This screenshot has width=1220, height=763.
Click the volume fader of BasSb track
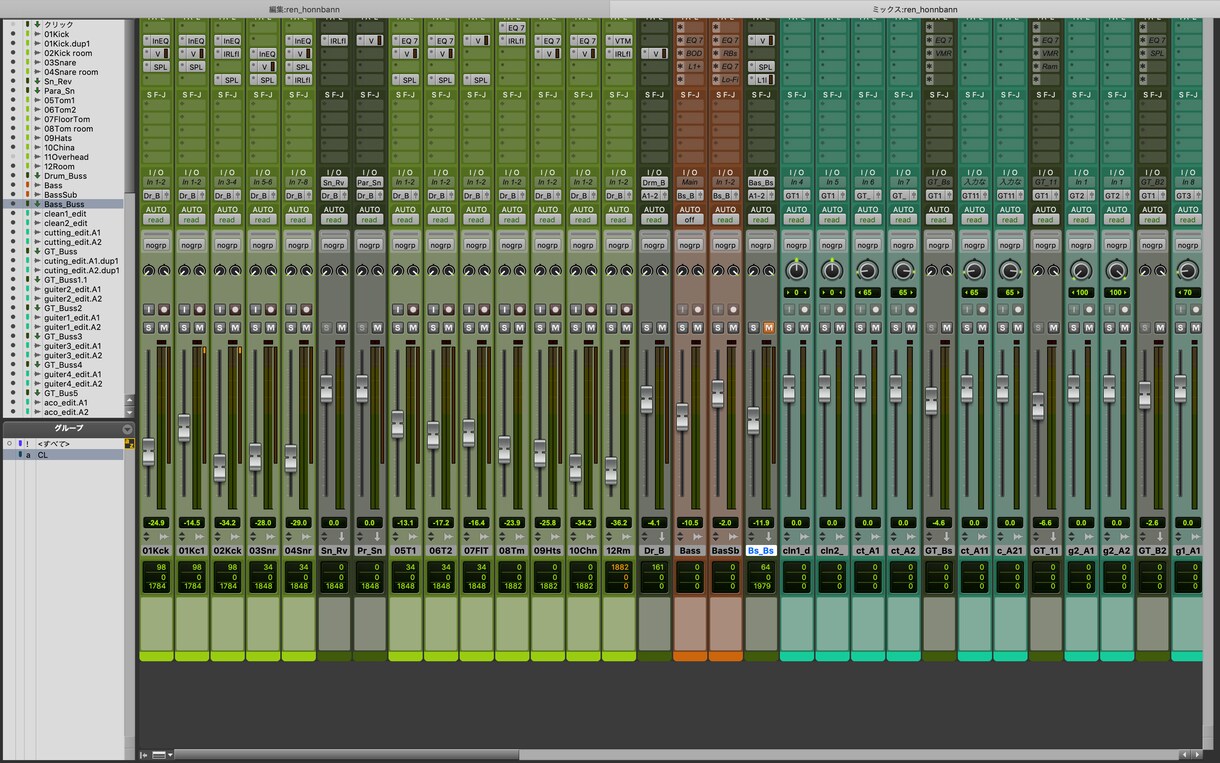click(x=717, y=393)
